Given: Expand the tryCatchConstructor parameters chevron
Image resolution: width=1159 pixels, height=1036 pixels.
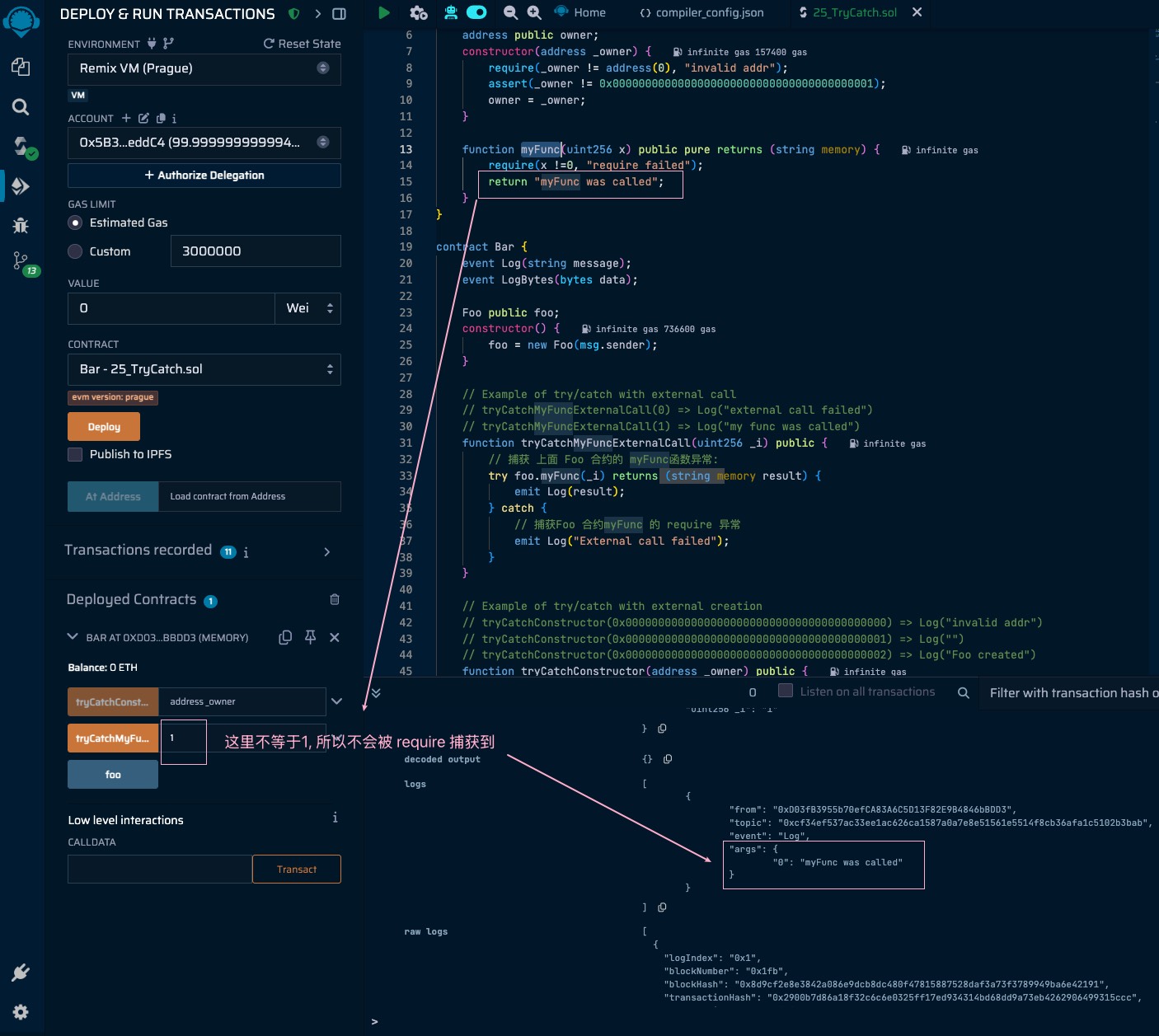Looking at the screenshot, I should click(x=336, y=701).
